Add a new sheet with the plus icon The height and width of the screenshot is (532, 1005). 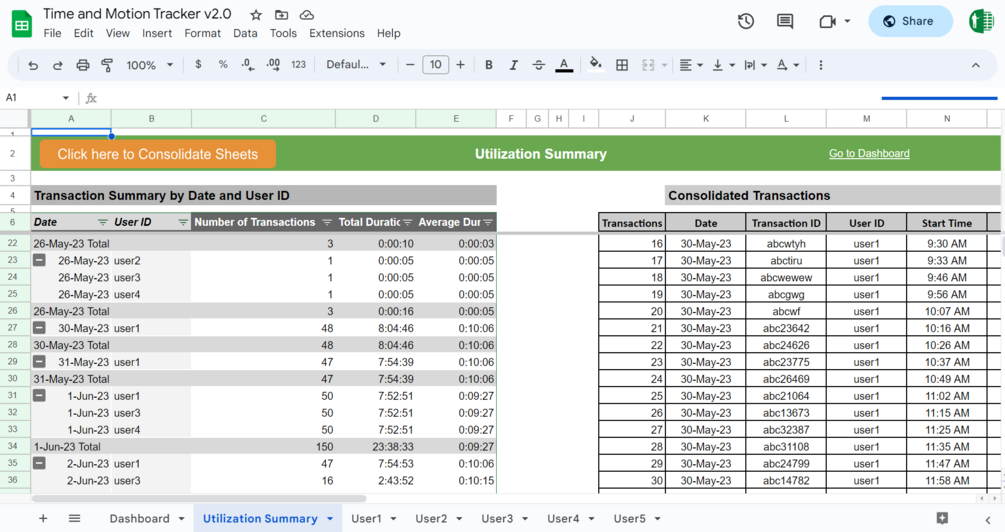click(x=43, y=518)
